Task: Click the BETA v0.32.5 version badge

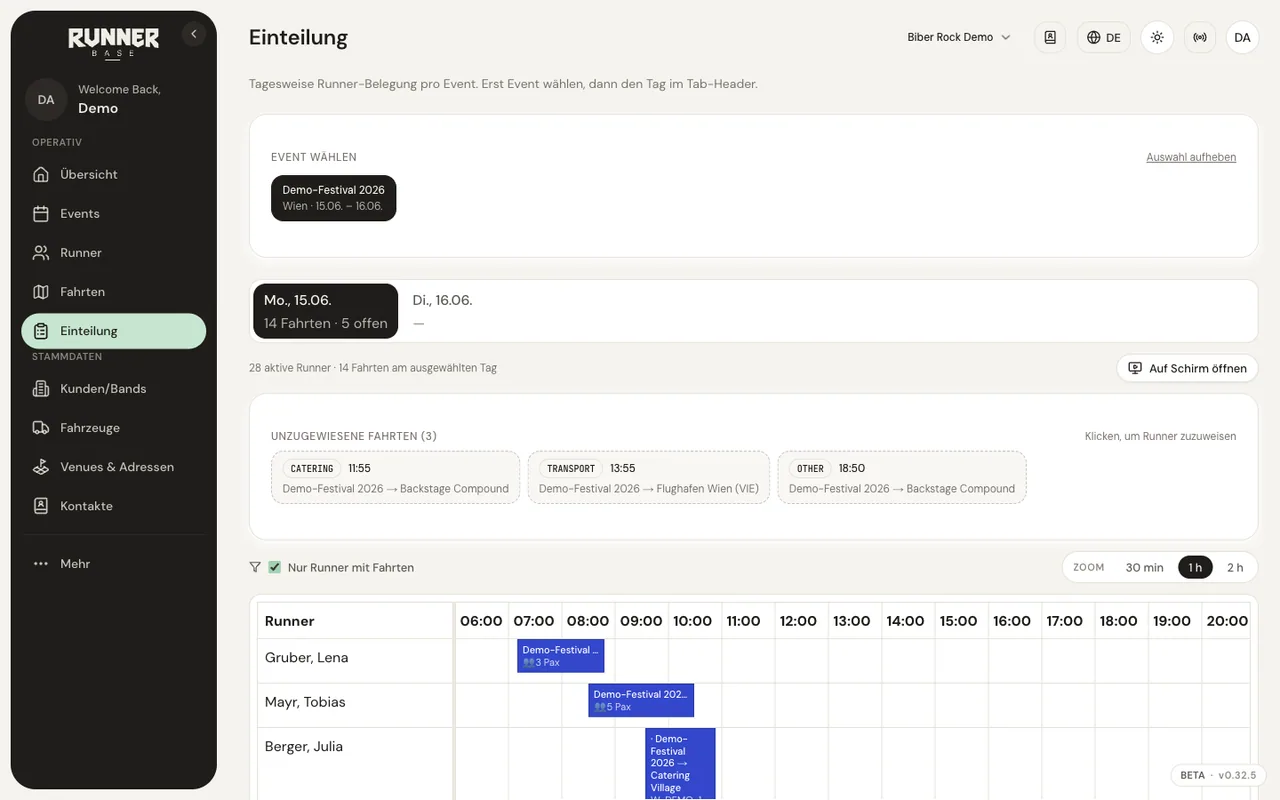Action: pos(1218,775)
